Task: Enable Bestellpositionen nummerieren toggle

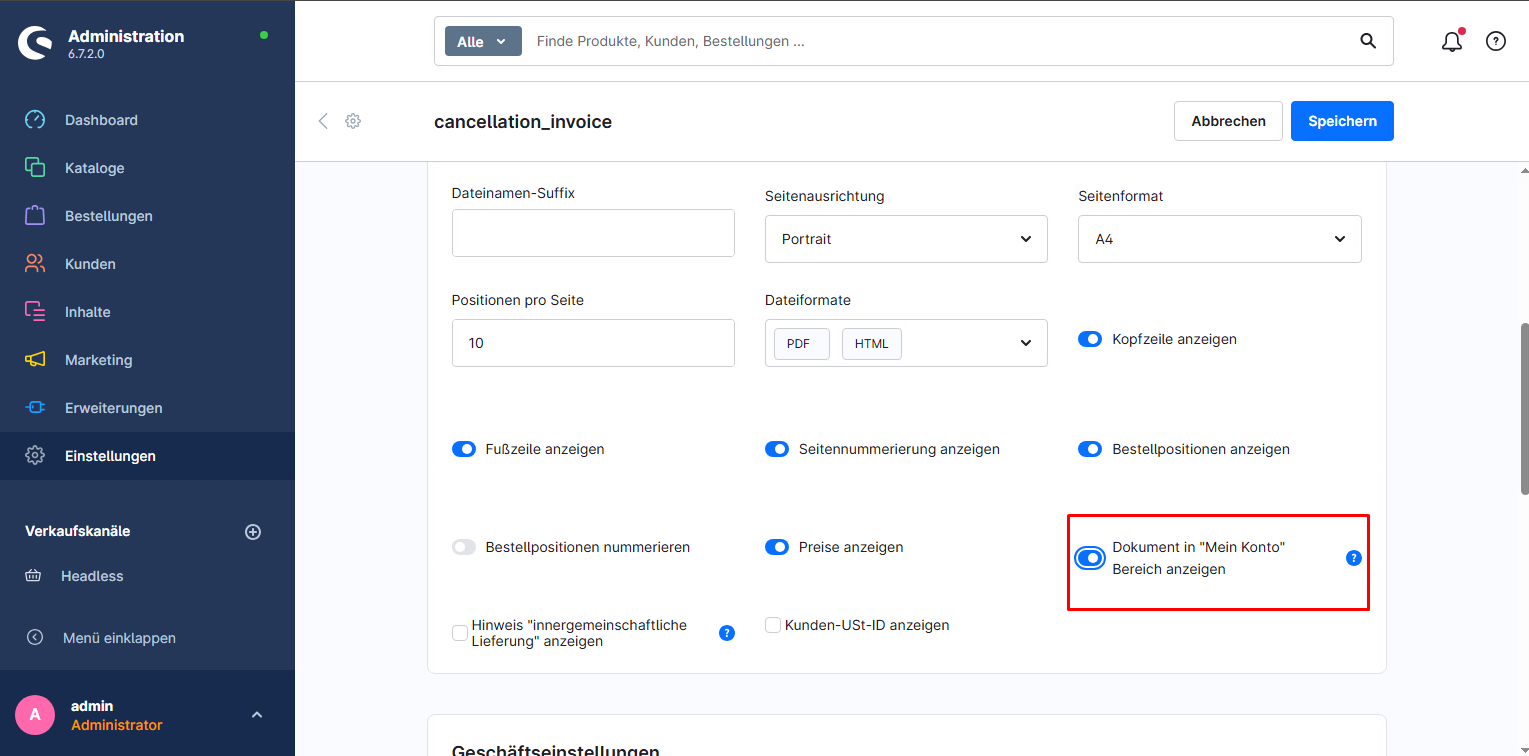Action: point(464,547)
